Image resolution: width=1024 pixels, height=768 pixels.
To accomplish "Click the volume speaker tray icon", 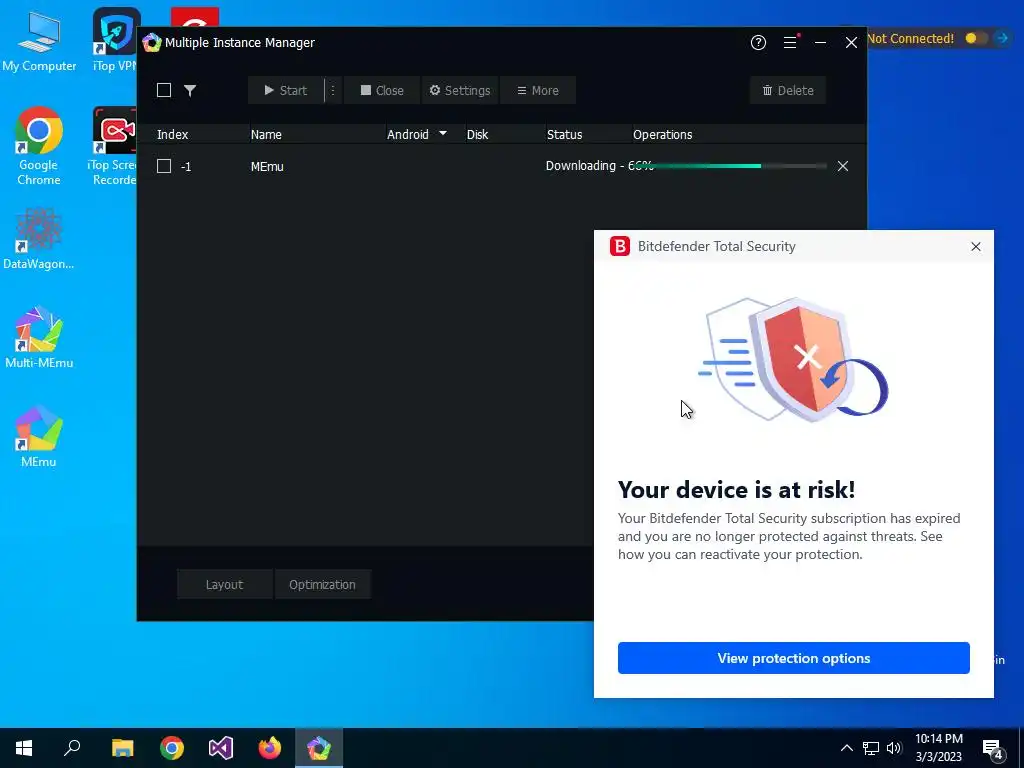I will 894,748.
